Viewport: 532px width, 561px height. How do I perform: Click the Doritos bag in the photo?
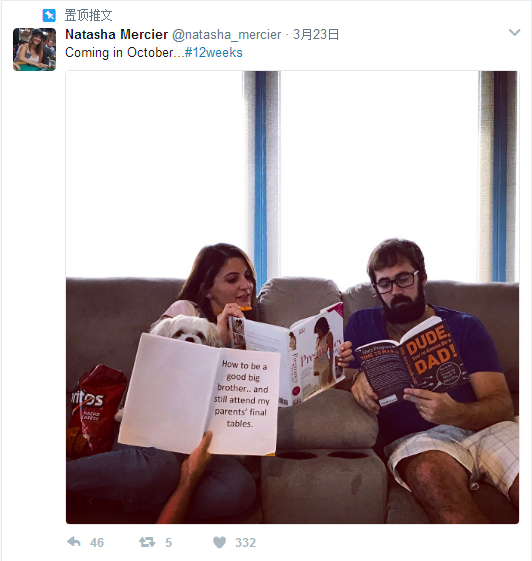94,408
